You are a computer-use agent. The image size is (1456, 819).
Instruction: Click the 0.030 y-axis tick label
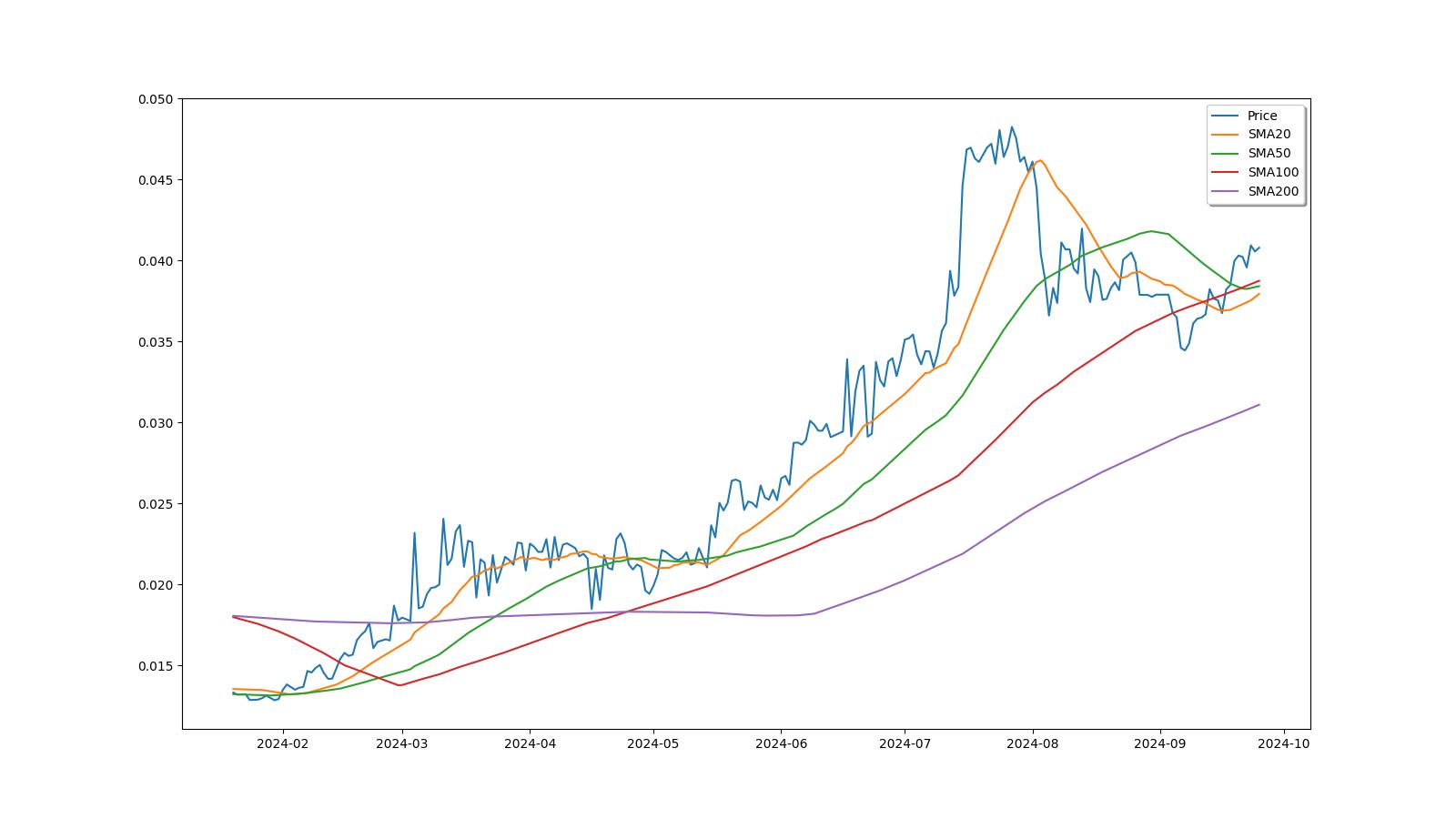click(156, 423)
